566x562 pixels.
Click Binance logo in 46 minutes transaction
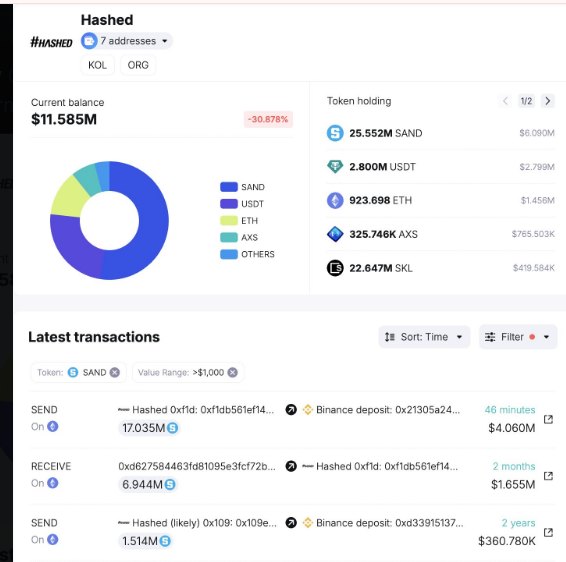coord(308,410)
